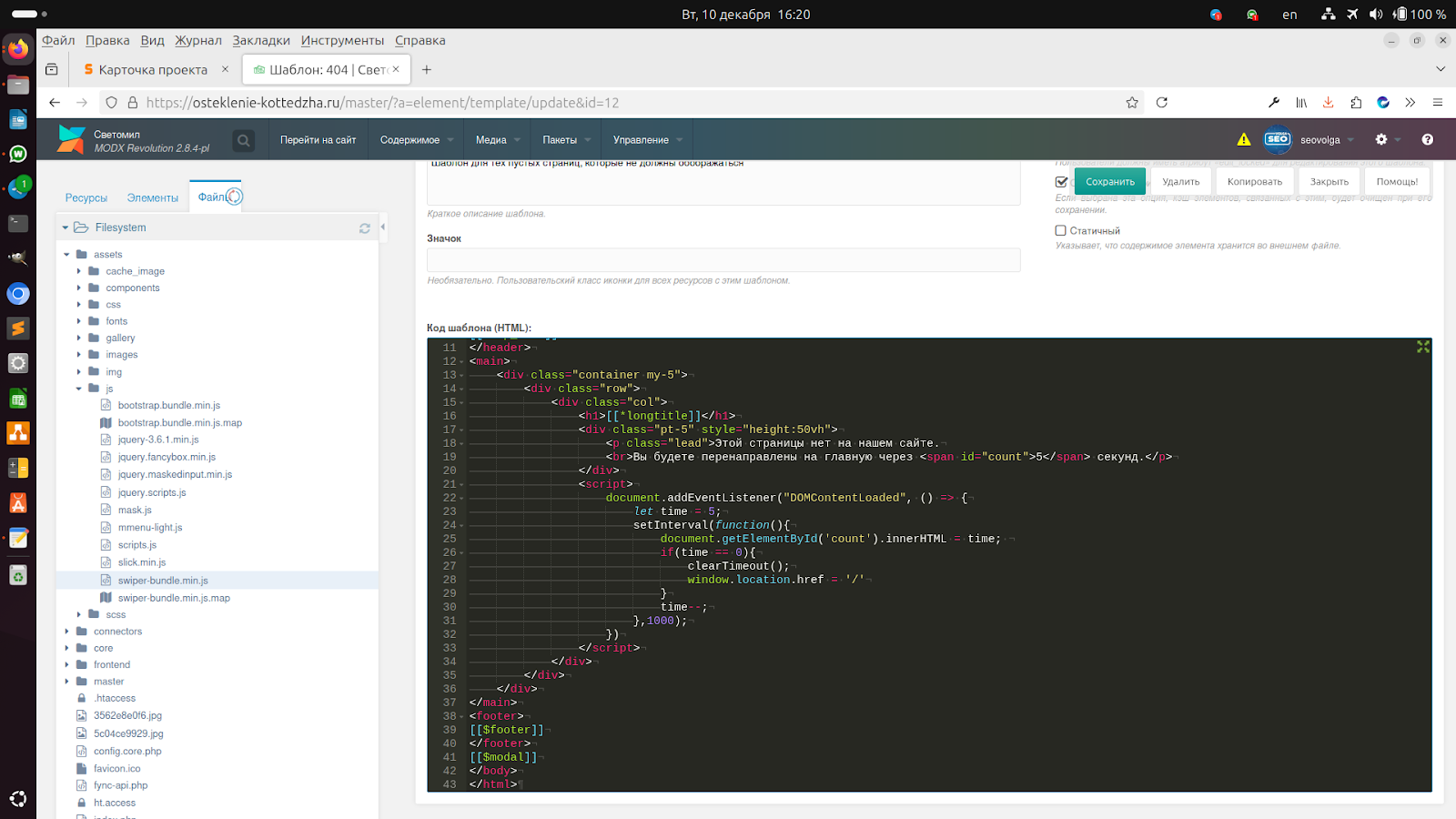Viewport: 1456px width, 819px height.
Task: Open the Содержимое menu
Action: click(x=415, y=140)
